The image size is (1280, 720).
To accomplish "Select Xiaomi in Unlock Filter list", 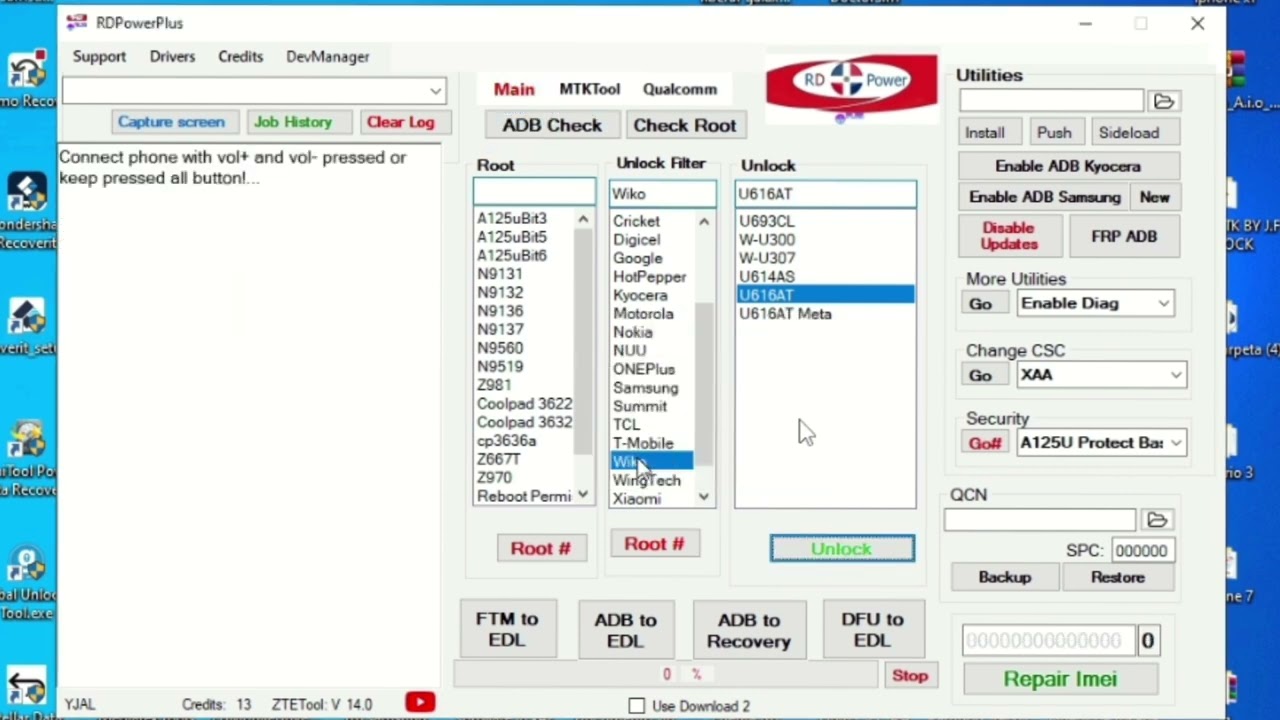I will point(637,499).
